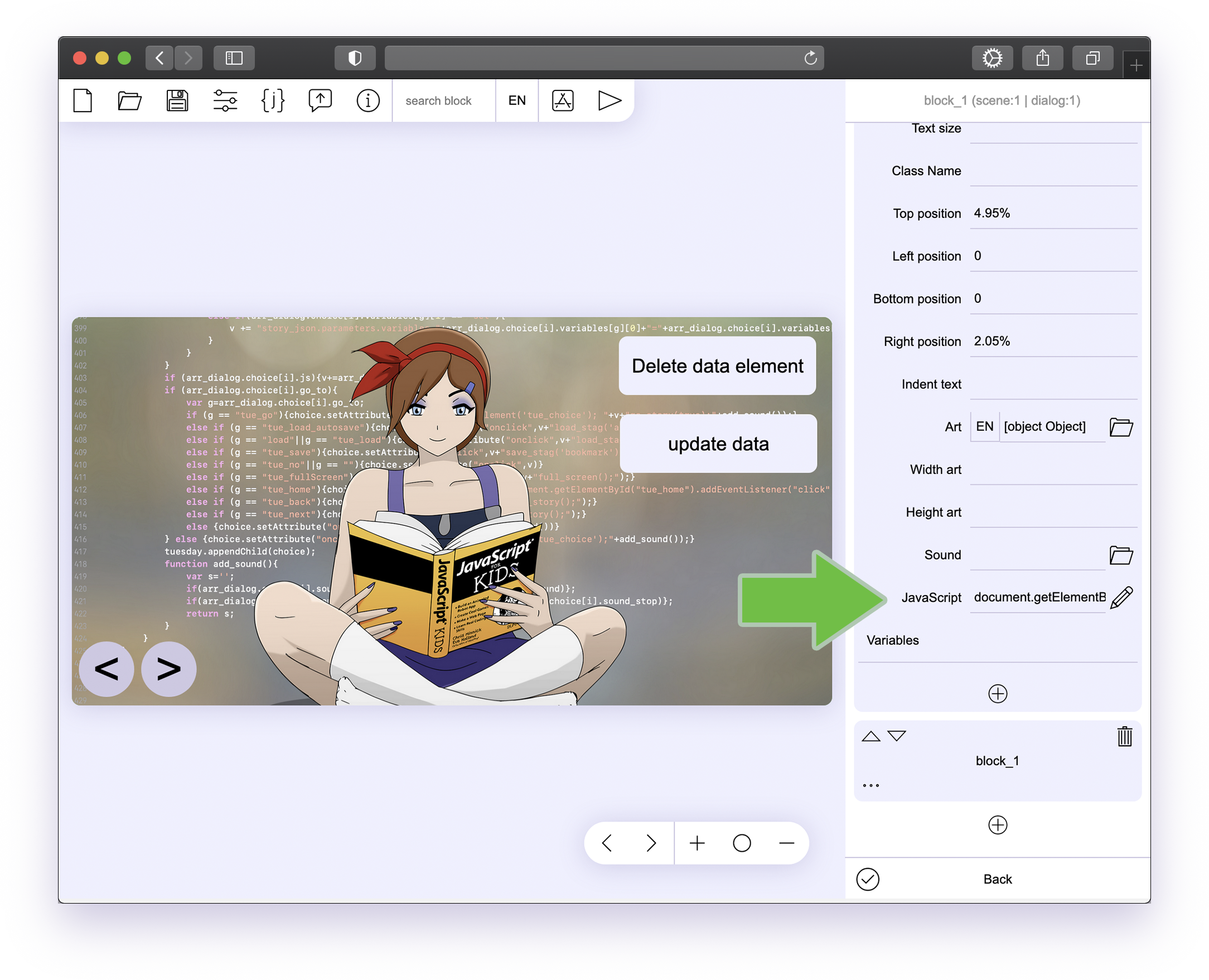Viewport: 1209px width, 980px height.
Task: Click the export speech bubble upload icon
Action: [320, 101]
